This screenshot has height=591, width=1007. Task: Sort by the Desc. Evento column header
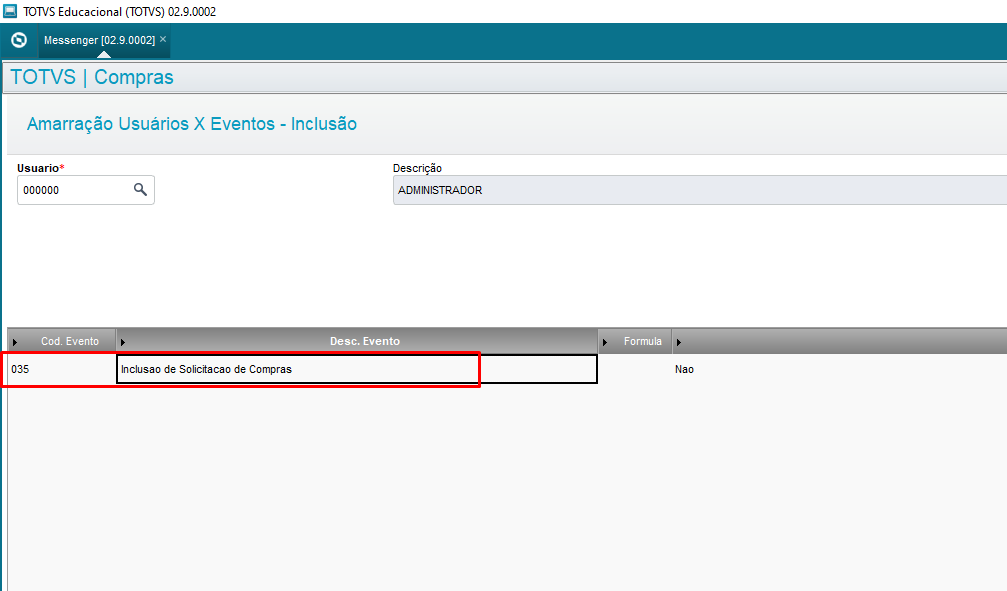(365, 341)
